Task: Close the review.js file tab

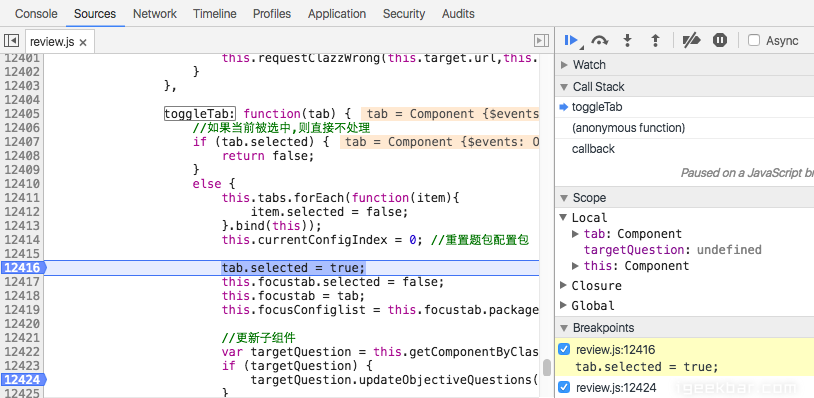Action: click(83, 43)
